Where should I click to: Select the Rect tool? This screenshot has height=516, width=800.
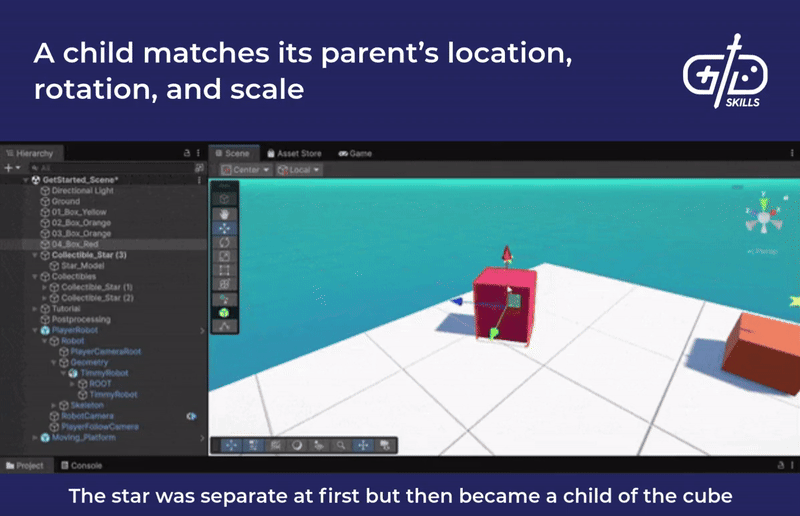pos(224,270)
